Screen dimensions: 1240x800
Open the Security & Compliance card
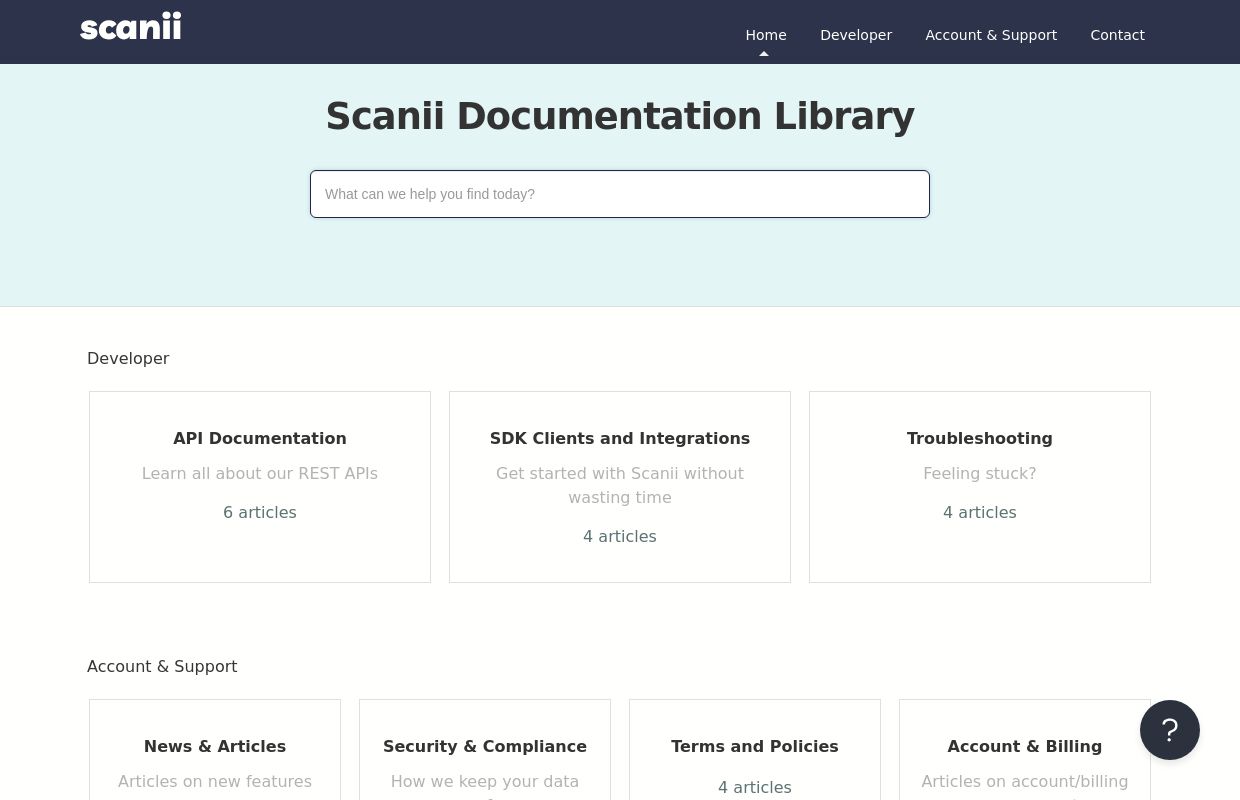485,750
